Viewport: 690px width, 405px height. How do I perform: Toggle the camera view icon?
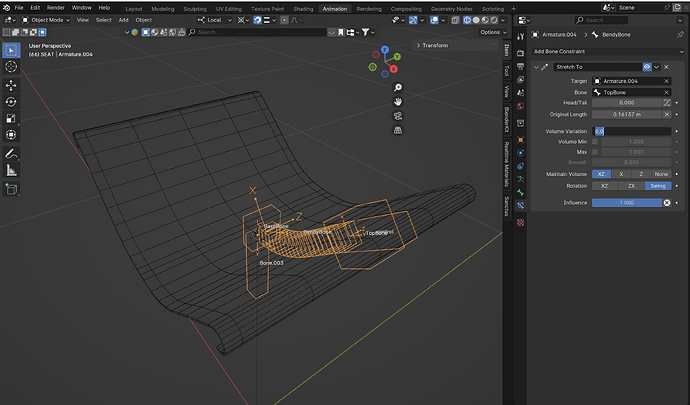pyautogui.click(x=398, y=116)
